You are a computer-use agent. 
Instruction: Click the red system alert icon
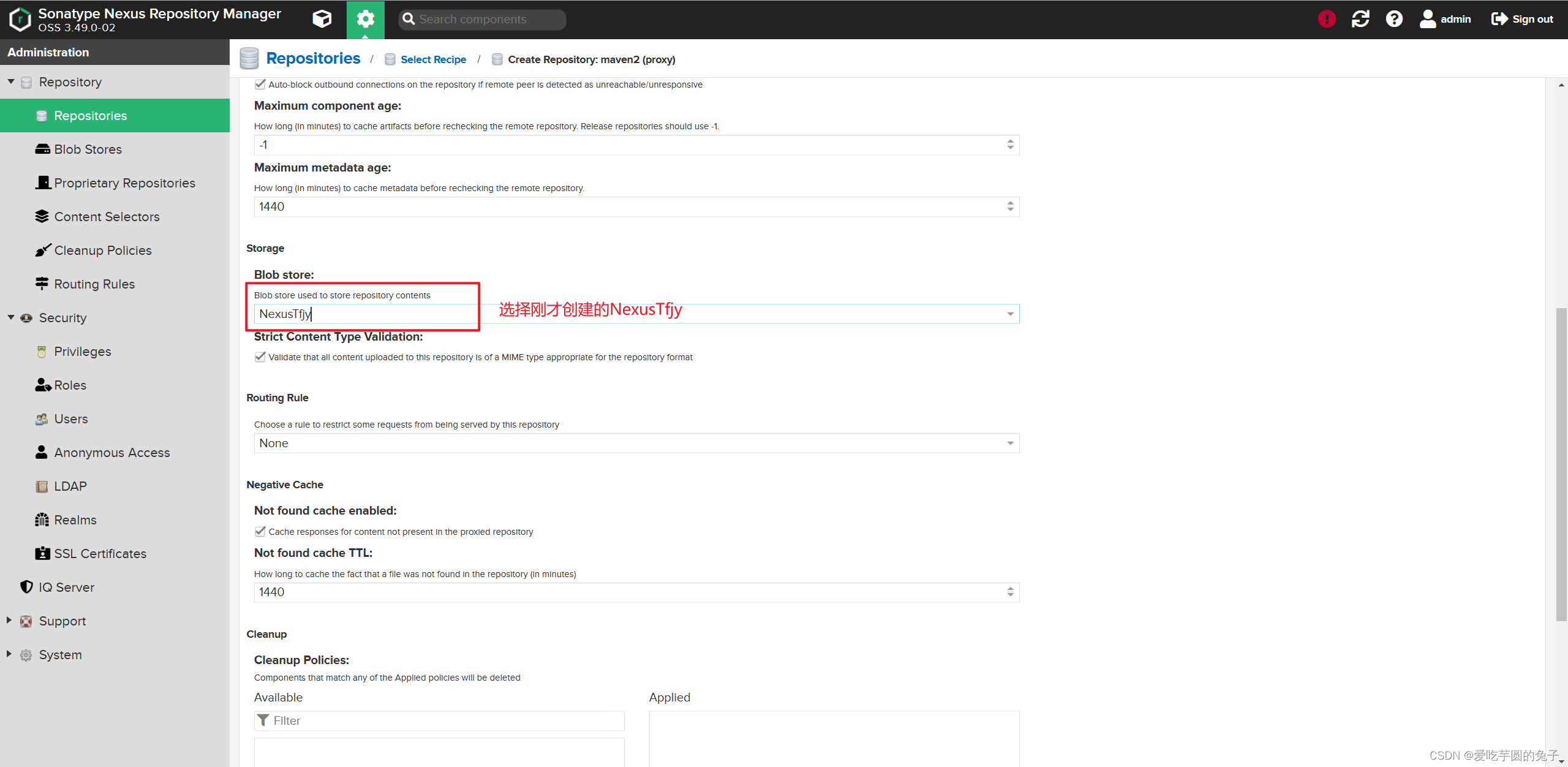click(x=1327, y=19)
